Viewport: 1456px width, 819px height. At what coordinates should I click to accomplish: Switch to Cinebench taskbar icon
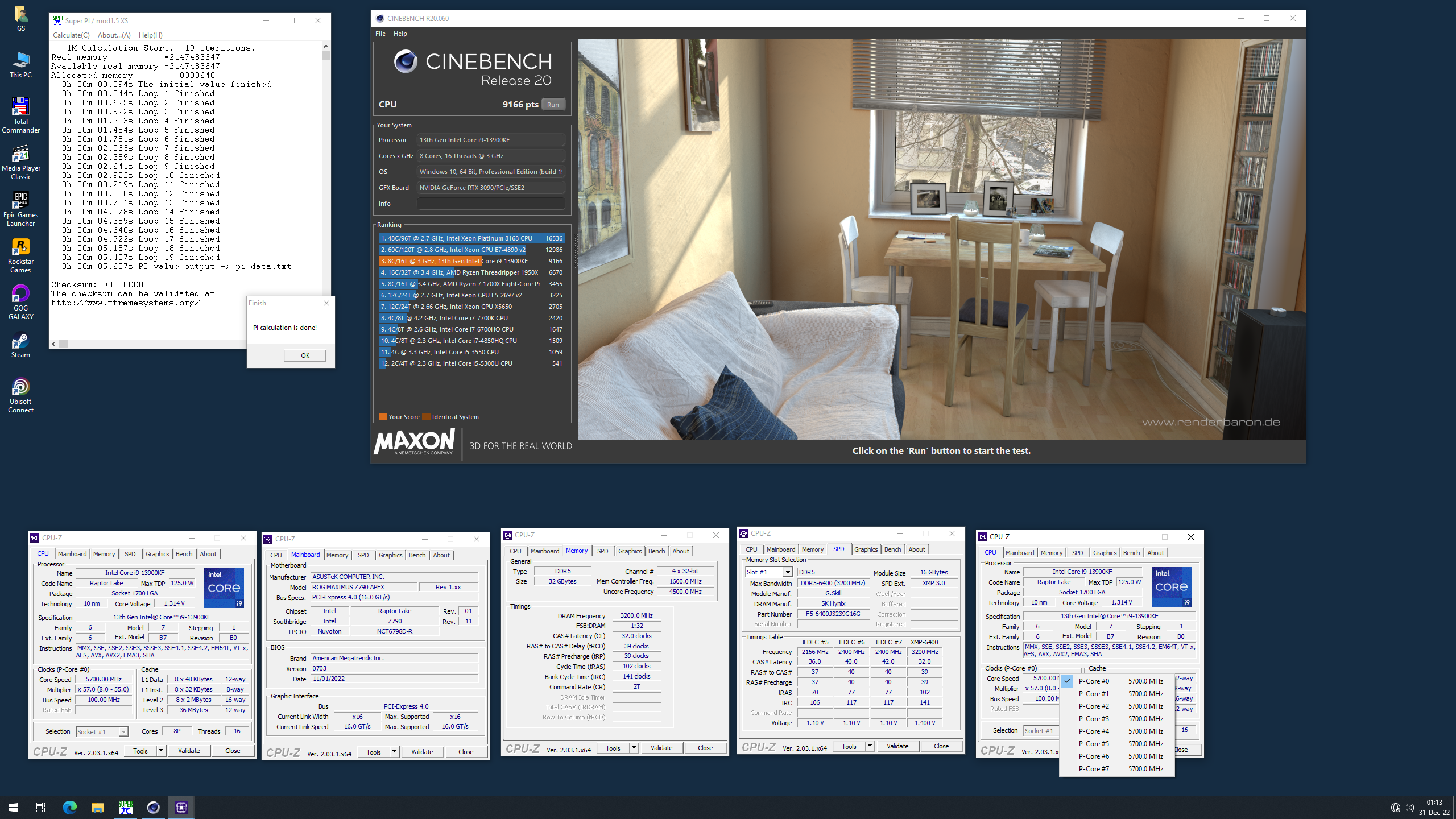[x=153, y=807]
